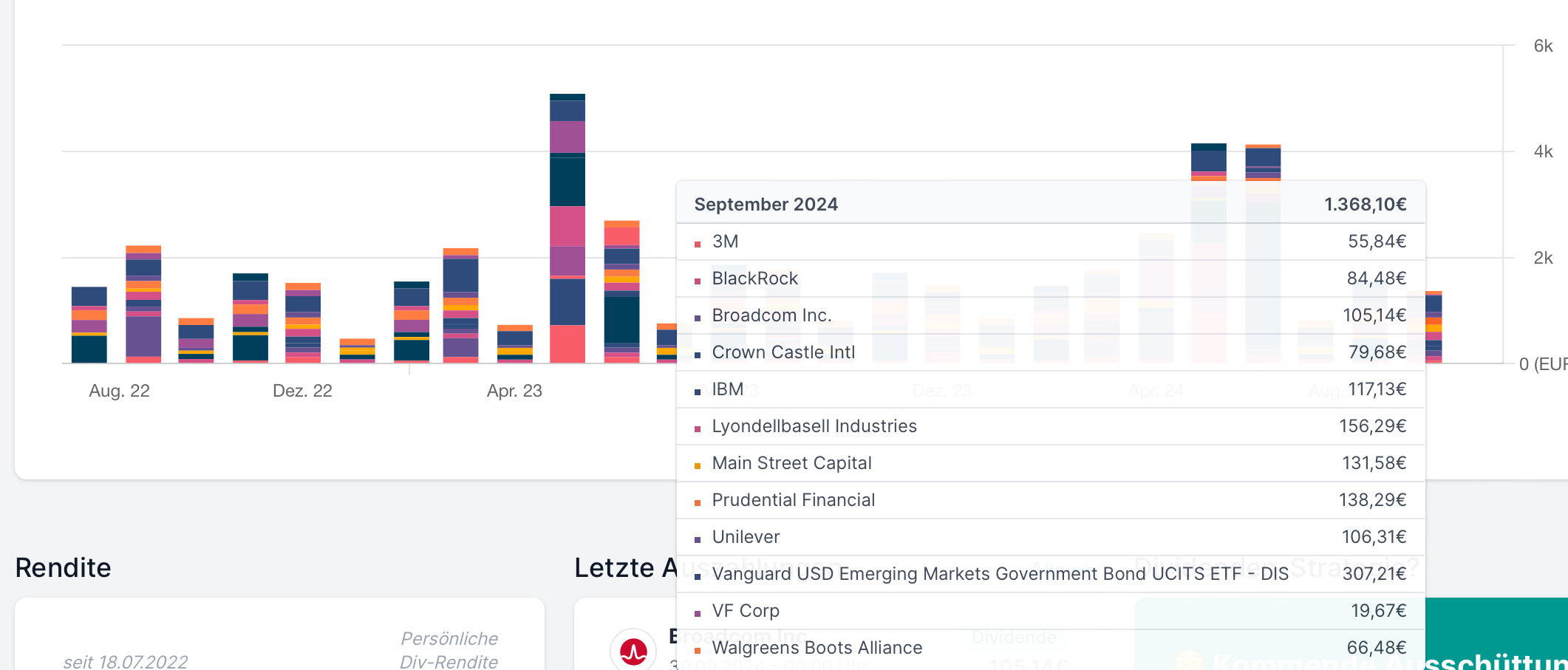The width and height of the screenshot is (1568, 670).
Task: Click the Unilever entry in the tooltip
Action: click(x=1049, y=537)
